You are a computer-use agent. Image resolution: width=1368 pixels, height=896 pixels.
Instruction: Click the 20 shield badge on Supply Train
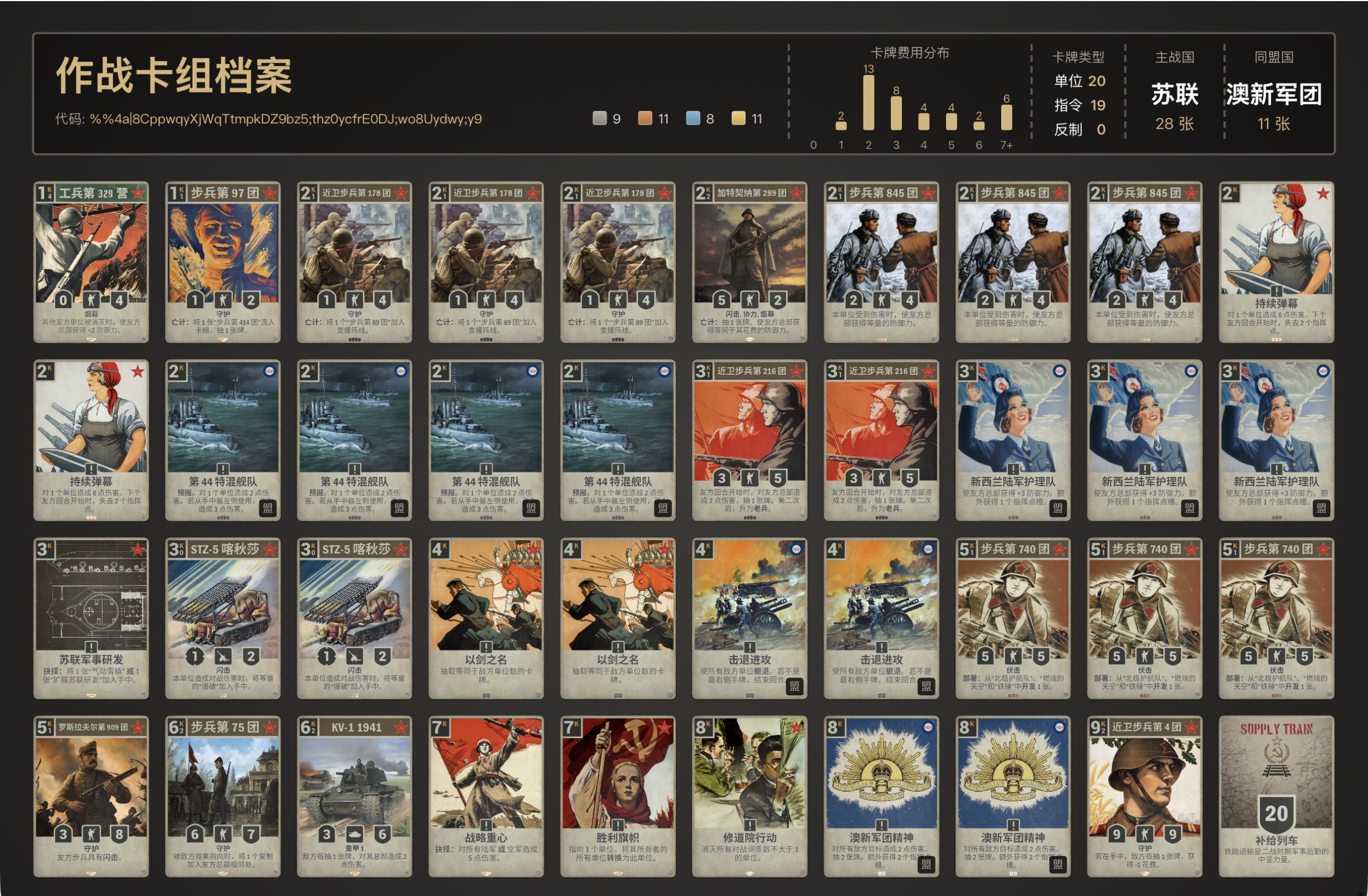coord(1277,813)
